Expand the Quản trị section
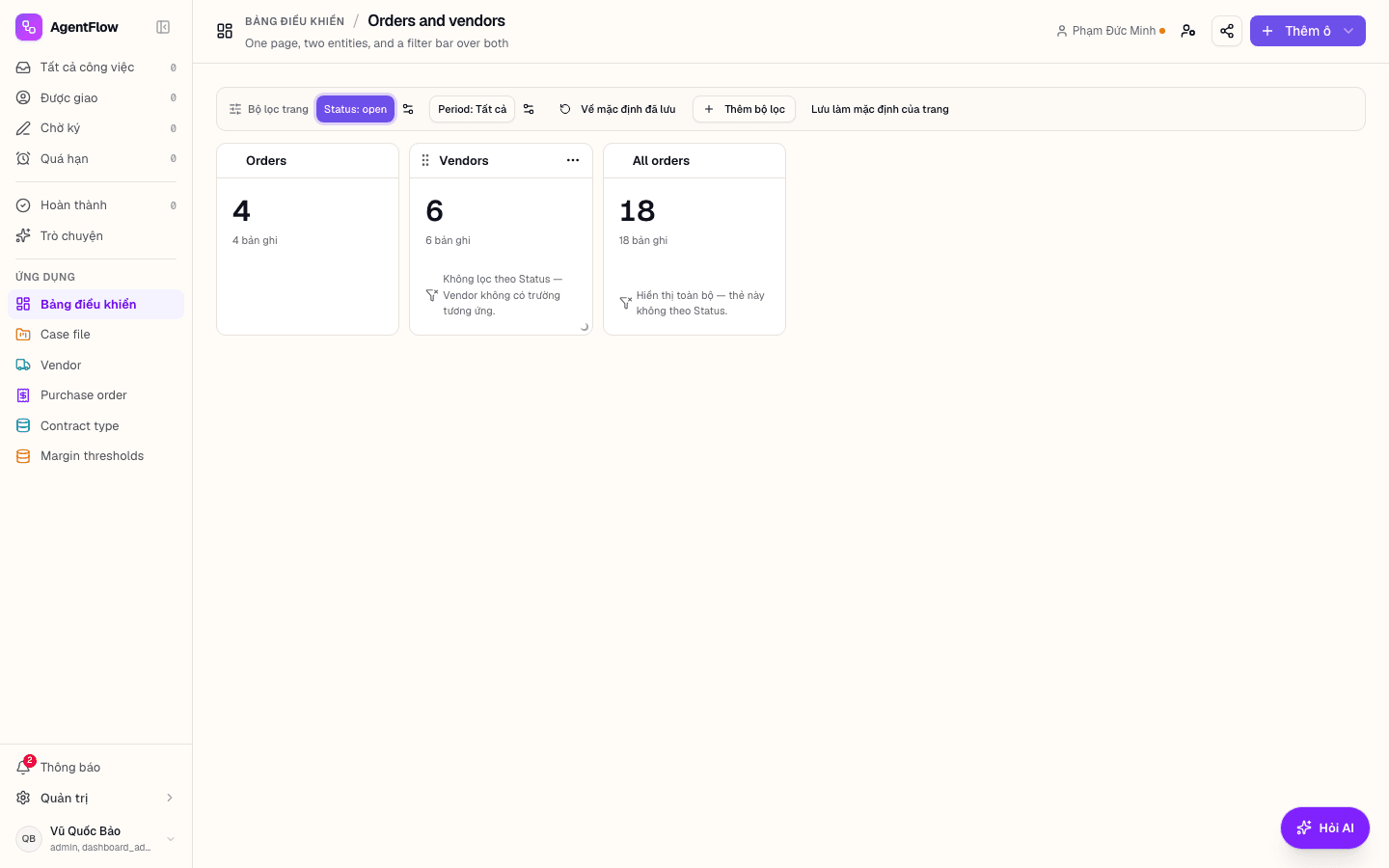Image resolution: width=1389 pixels, height=868 pixels. click(x=96, y=798)
